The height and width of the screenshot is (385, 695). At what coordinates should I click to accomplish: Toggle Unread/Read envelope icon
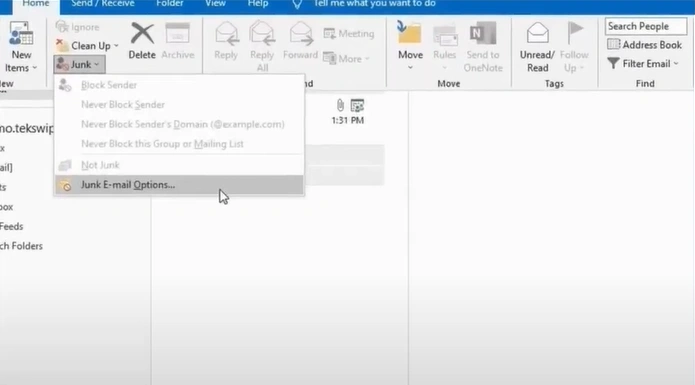coord(537,33)
